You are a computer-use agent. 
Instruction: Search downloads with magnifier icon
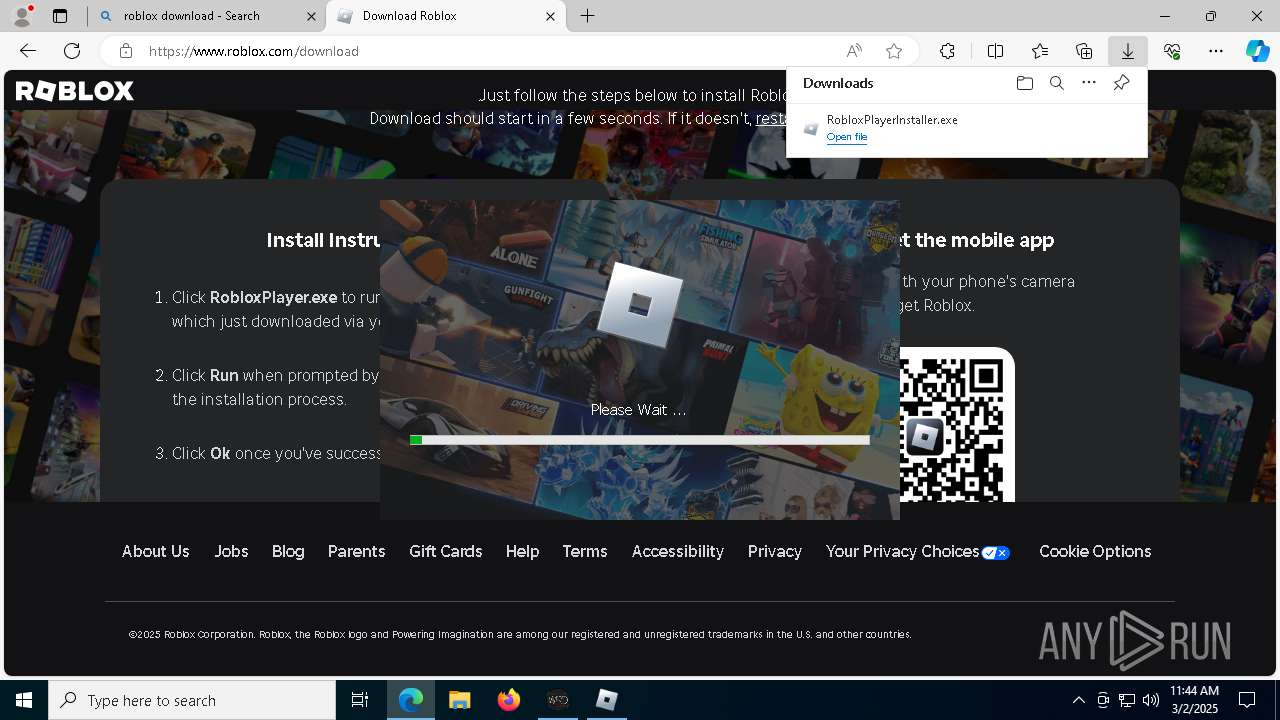[x=1056, y=83]
